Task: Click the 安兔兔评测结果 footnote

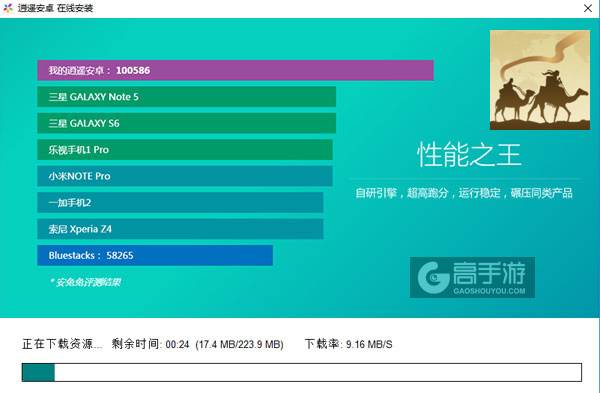Action: point(86,282)
